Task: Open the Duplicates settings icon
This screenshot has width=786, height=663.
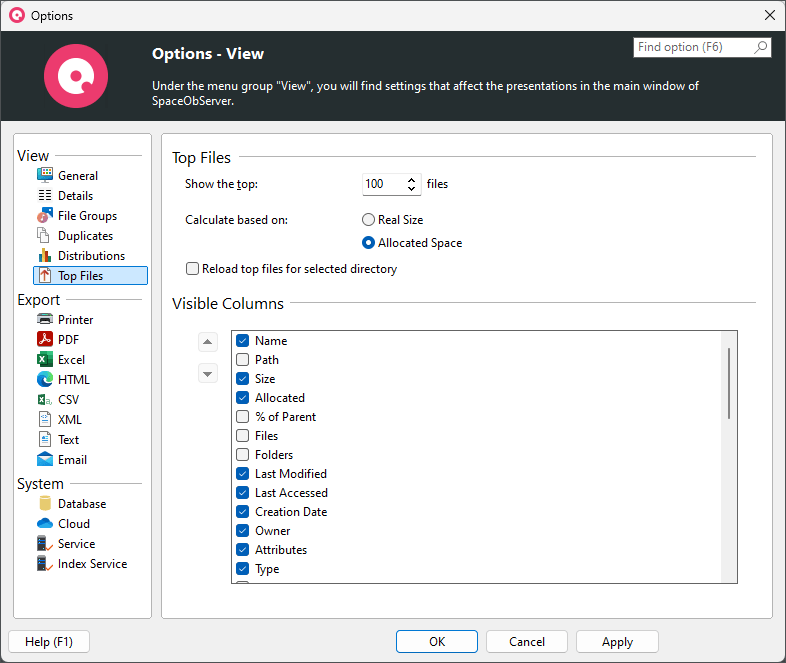Action: pos(44,236)
